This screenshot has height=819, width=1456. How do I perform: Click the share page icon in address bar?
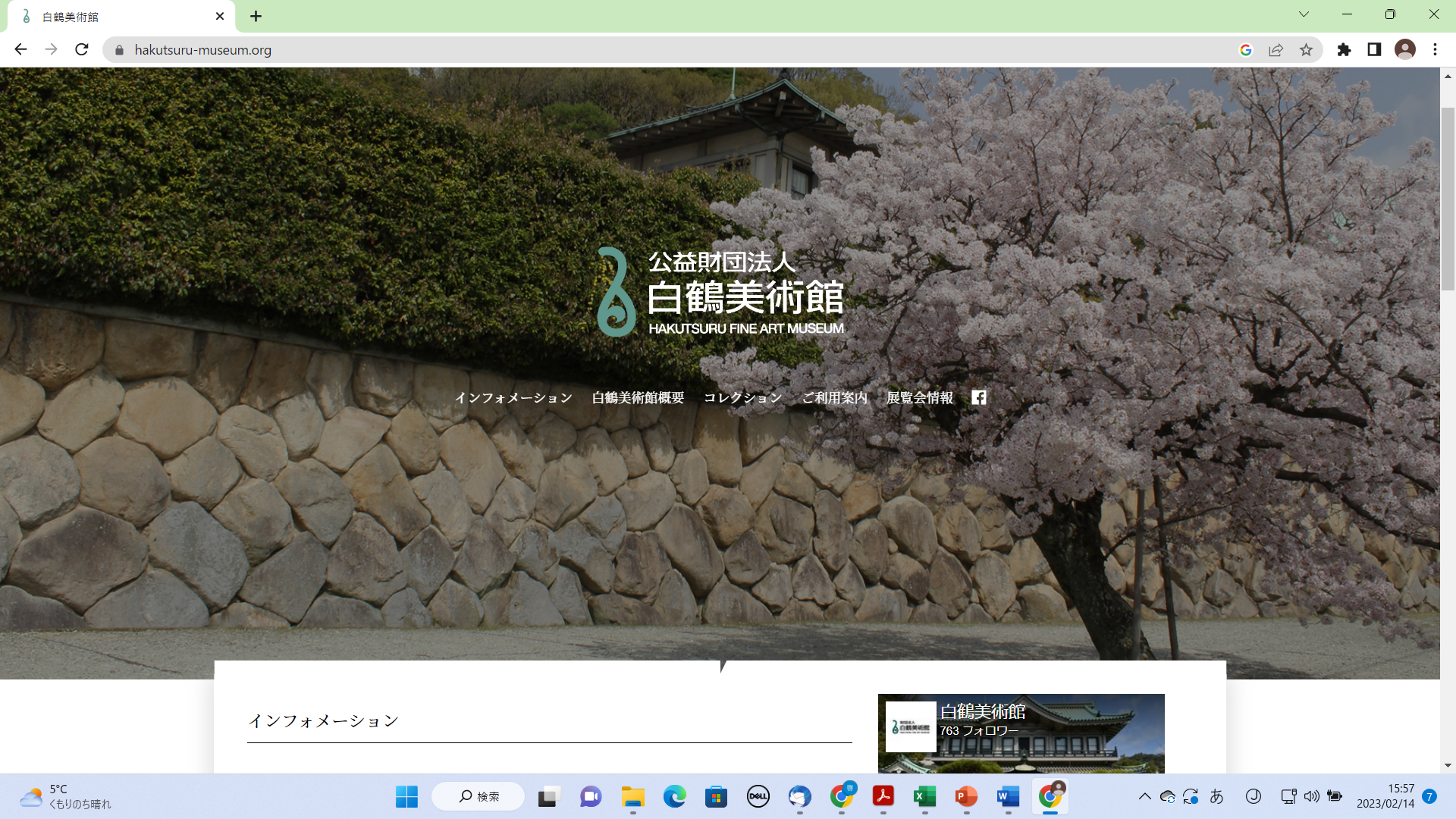tap(1276, 50)
